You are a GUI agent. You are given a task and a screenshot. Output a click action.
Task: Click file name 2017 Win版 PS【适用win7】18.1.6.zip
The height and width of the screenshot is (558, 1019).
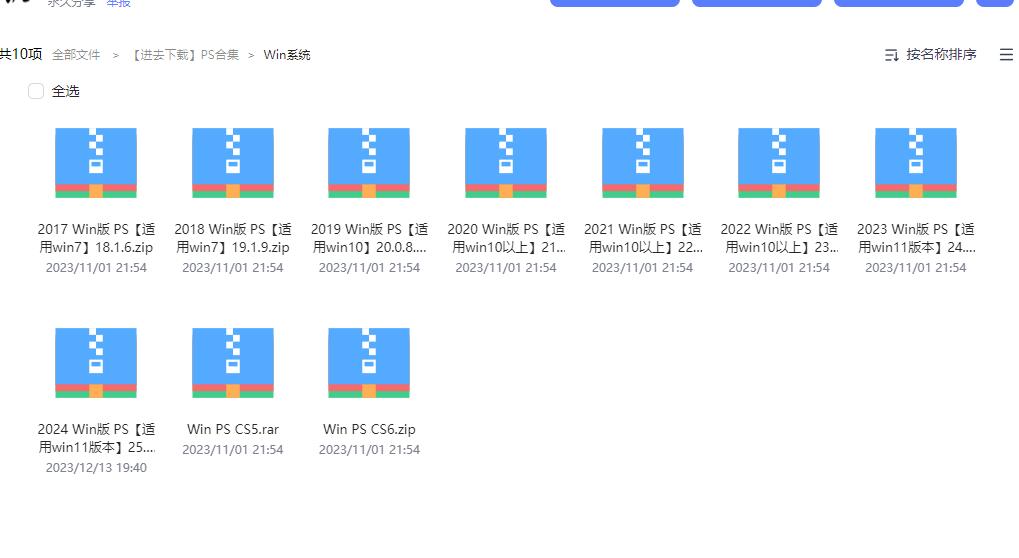(96, 238)
